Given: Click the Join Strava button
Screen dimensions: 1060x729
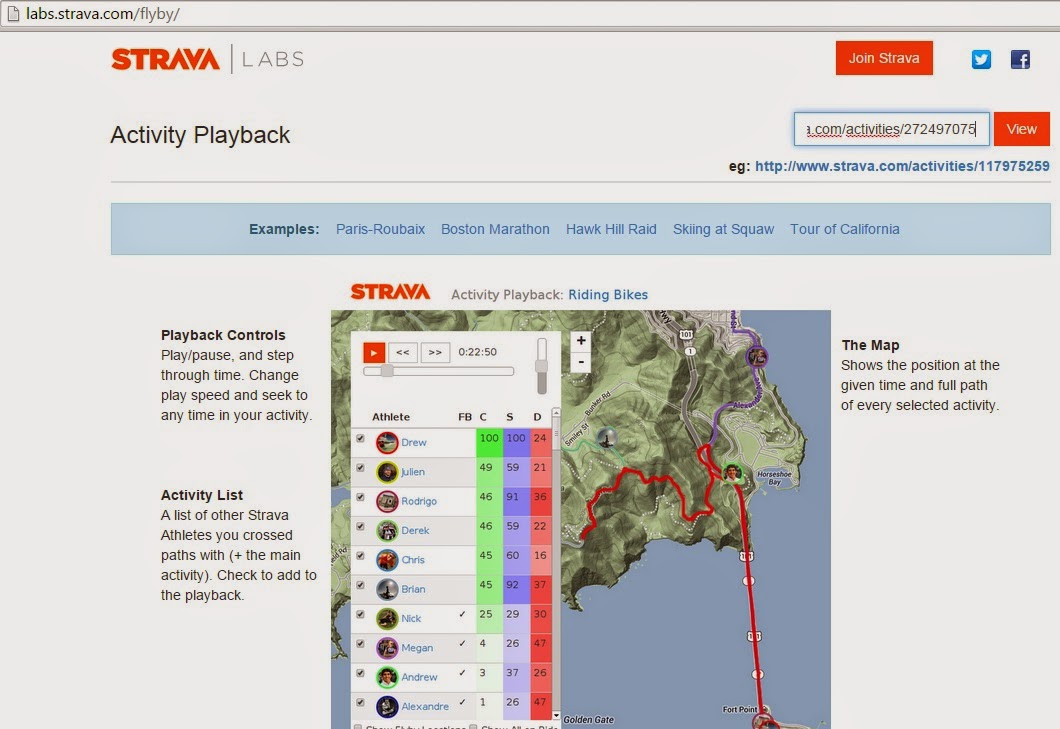Looking at the screenshot, I should click(884, 58).
